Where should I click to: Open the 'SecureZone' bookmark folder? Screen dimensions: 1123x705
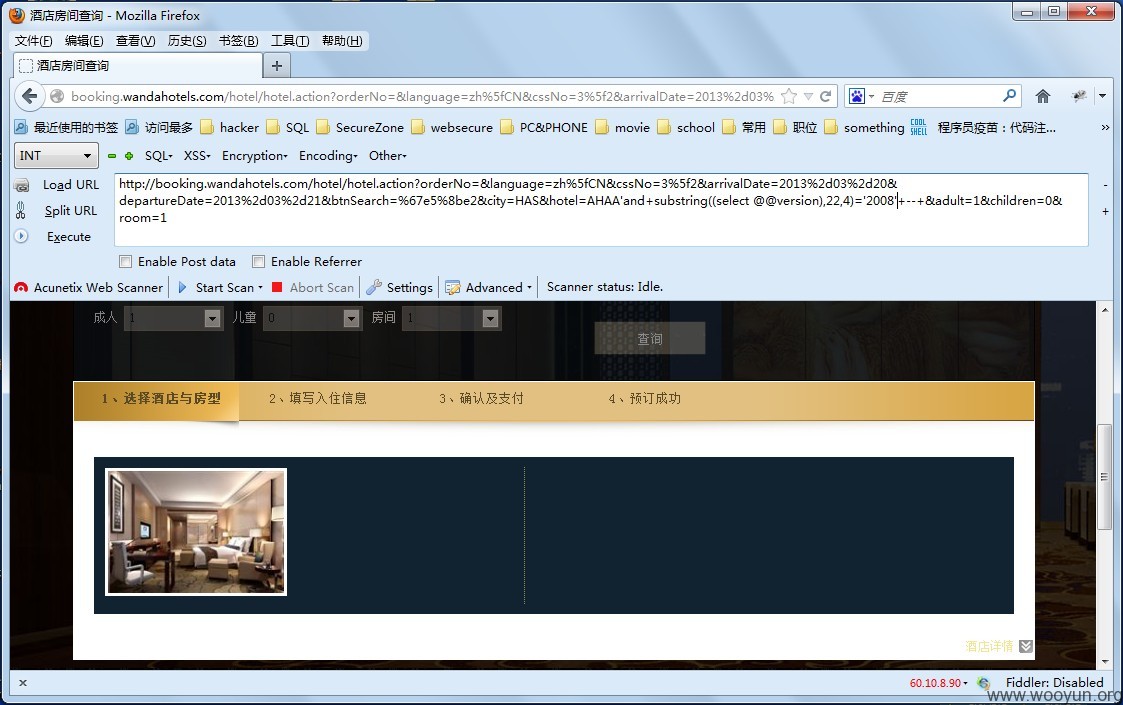click(x=360, y=128)
